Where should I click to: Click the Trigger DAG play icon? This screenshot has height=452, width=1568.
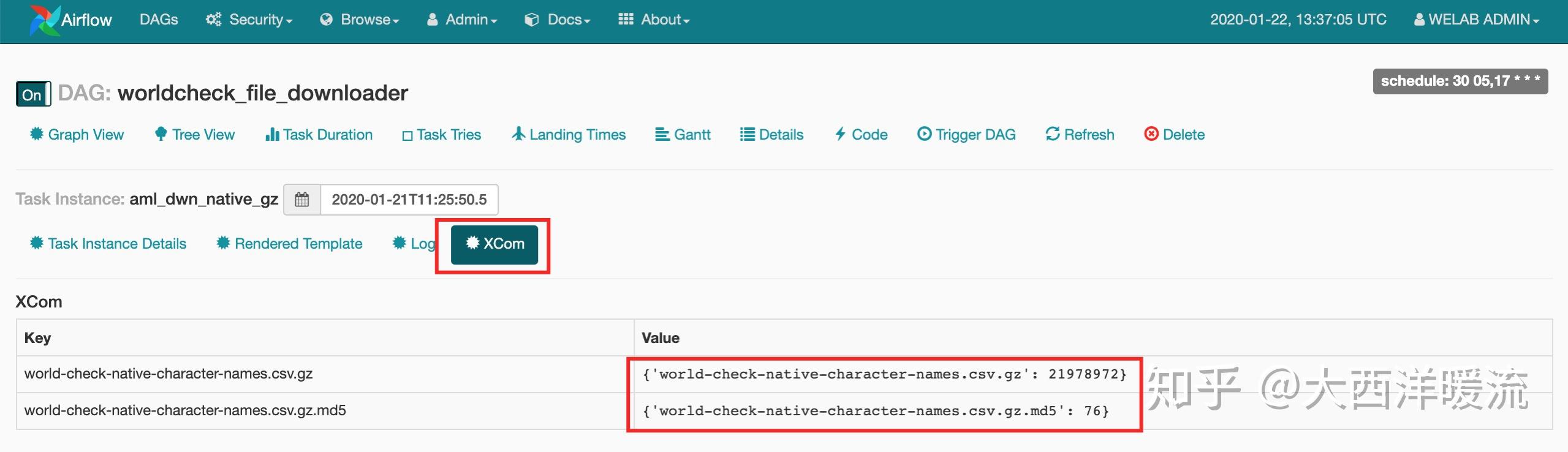(924, 134)
